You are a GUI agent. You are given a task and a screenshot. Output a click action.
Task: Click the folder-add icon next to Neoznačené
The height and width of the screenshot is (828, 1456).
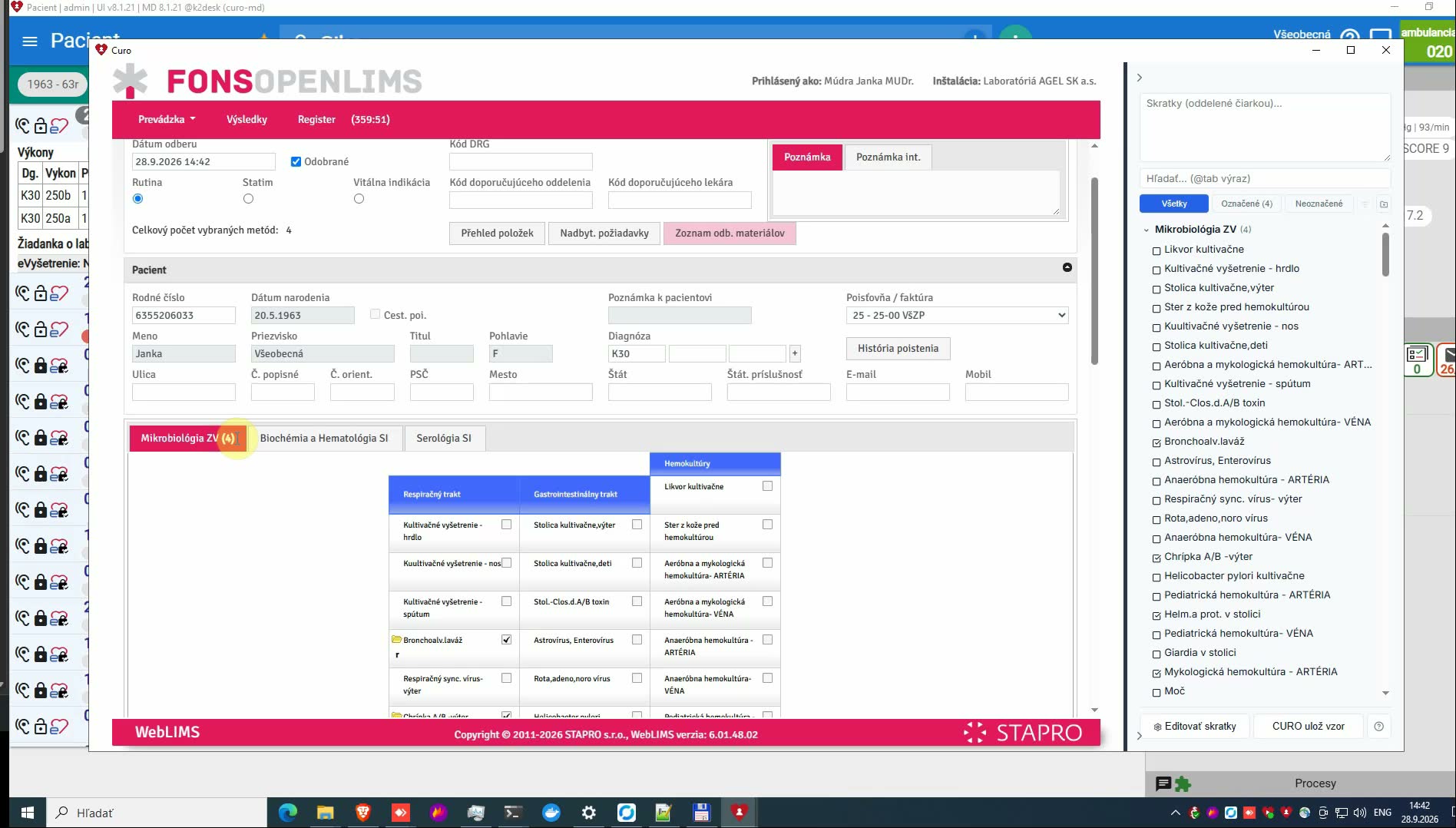pyautogui.click(x=1384, y=204)
